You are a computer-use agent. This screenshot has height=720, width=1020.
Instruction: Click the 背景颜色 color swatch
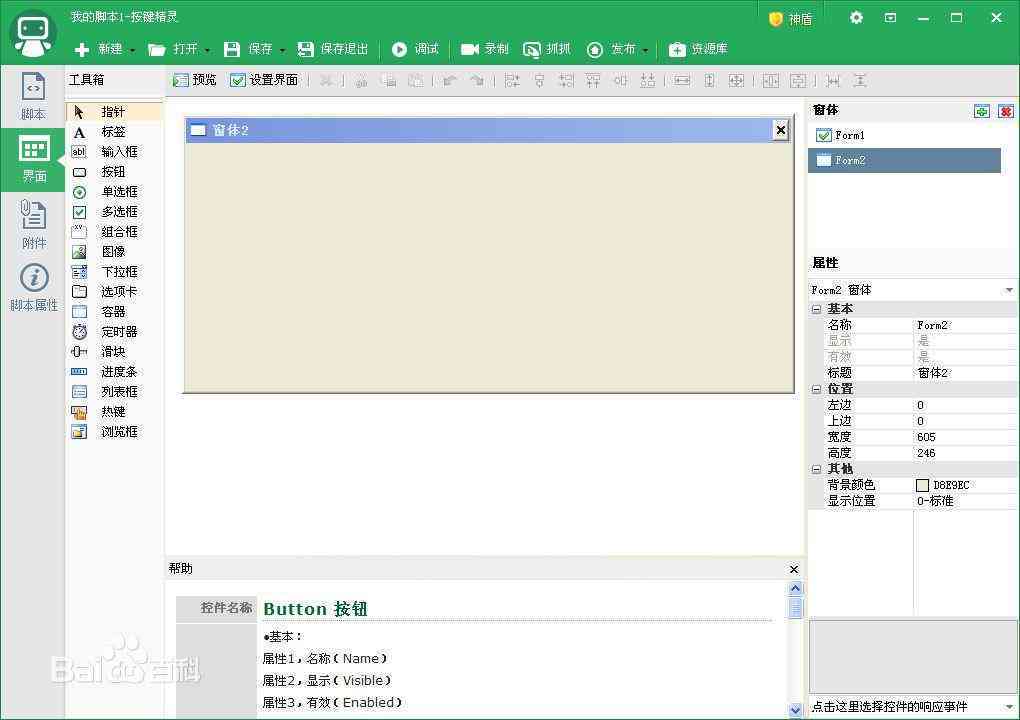(922, 485)
